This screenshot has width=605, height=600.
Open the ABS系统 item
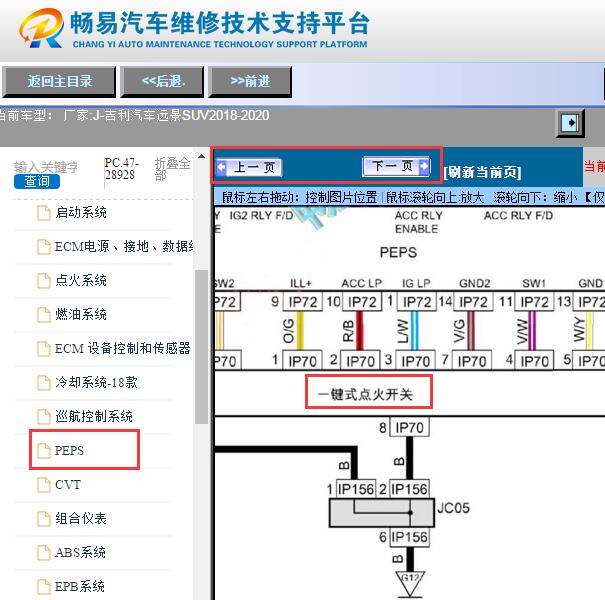pyautogui.click(x=80, y=552)
